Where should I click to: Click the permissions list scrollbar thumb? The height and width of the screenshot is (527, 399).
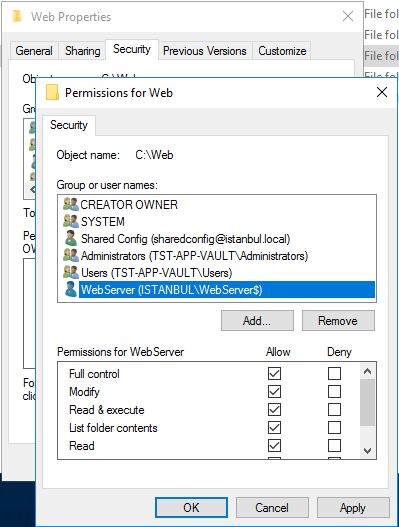[367, 403]
